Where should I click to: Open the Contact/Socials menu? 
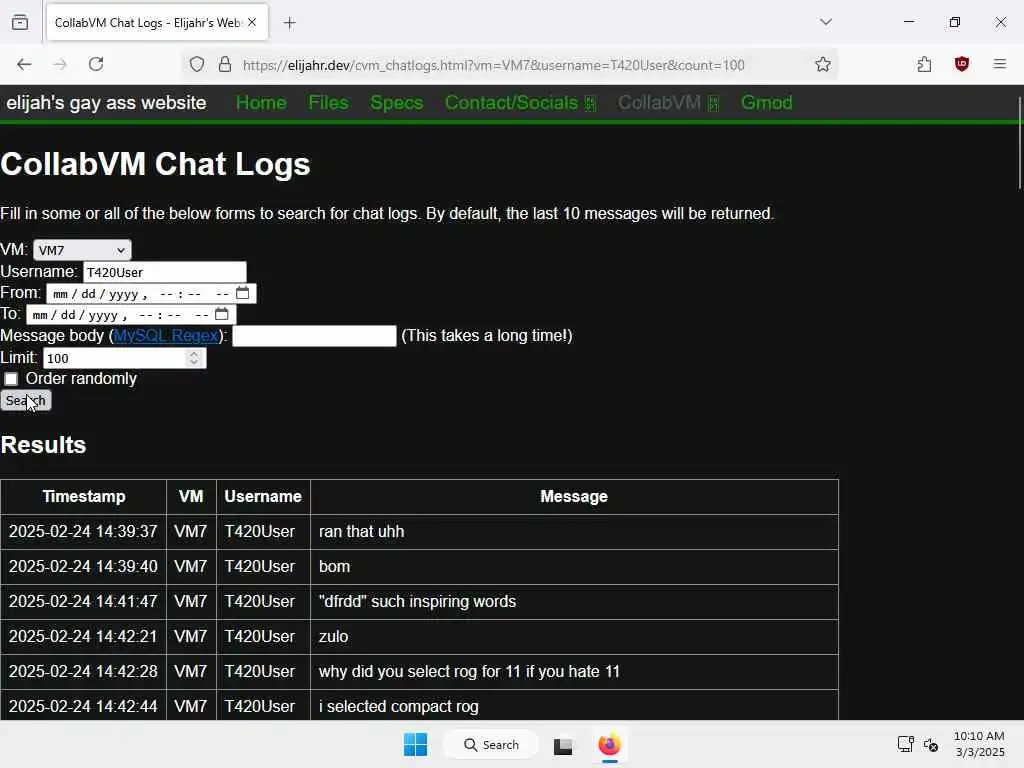pyautogui.click(x=520, y=103)
